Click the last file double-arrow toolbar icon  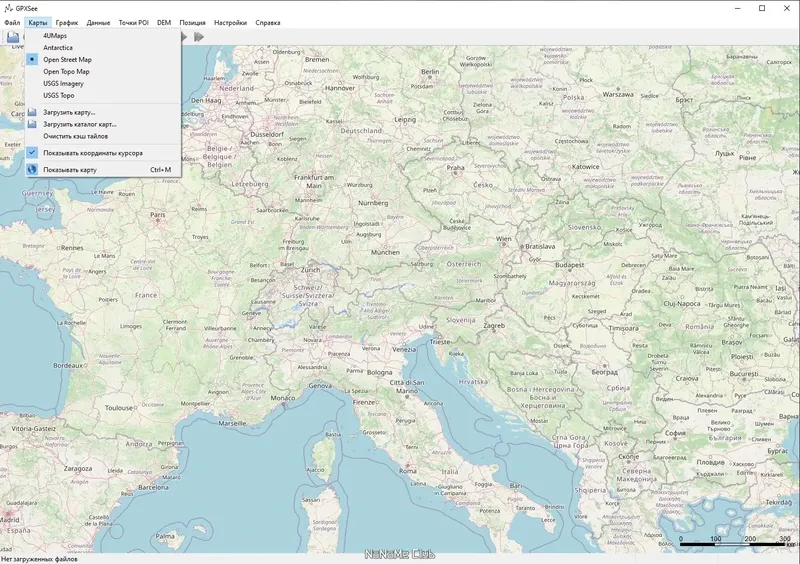[199, 37]
